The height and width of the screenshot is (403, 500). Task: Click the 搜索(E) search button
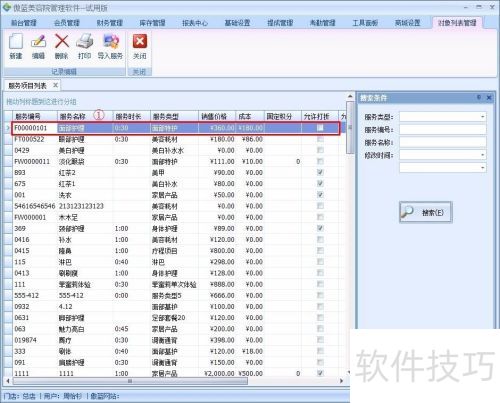tap(426, 212)
